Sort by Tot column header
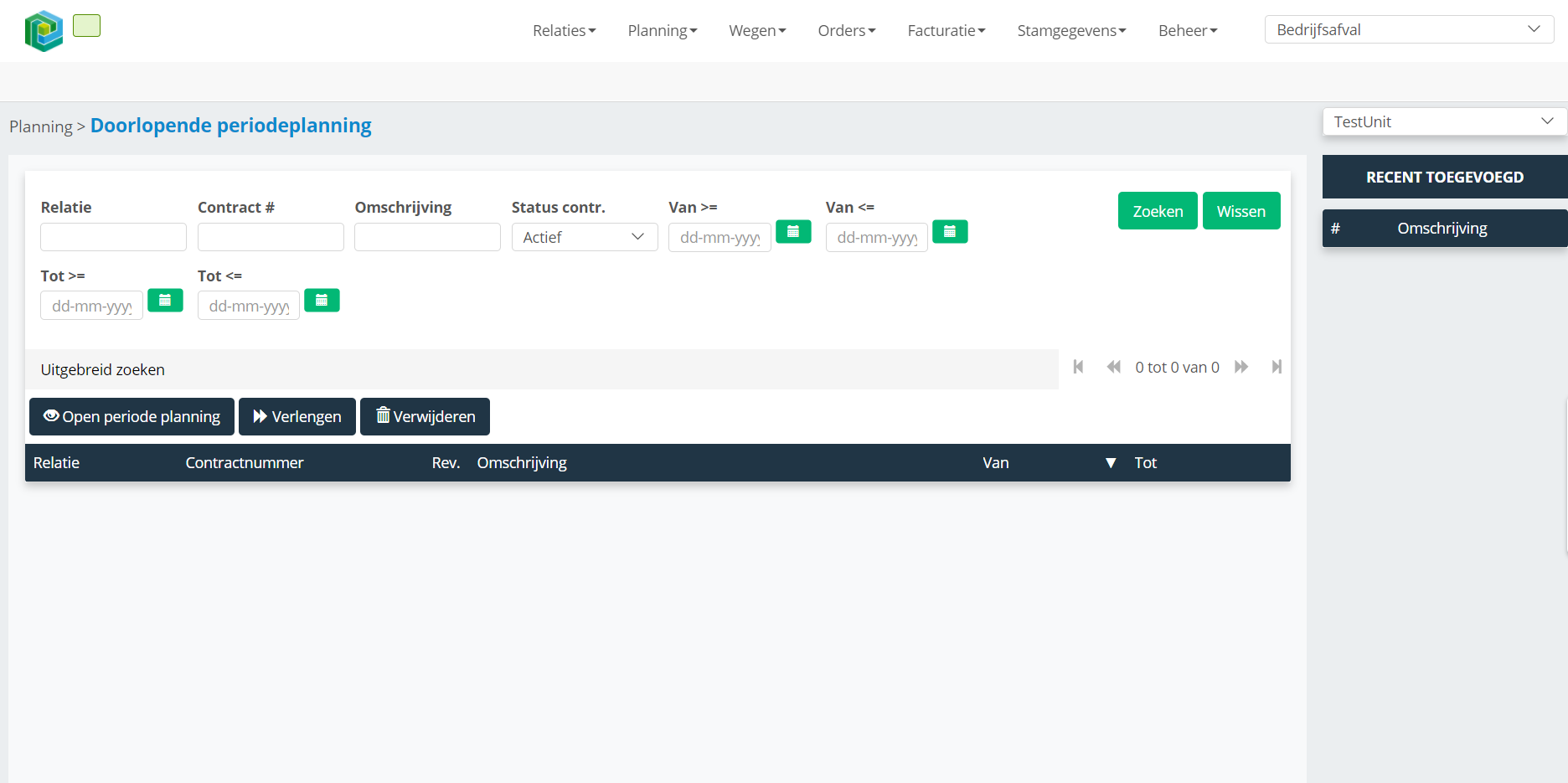This screenshot has height=783, width=1568. click(1145, 463)
